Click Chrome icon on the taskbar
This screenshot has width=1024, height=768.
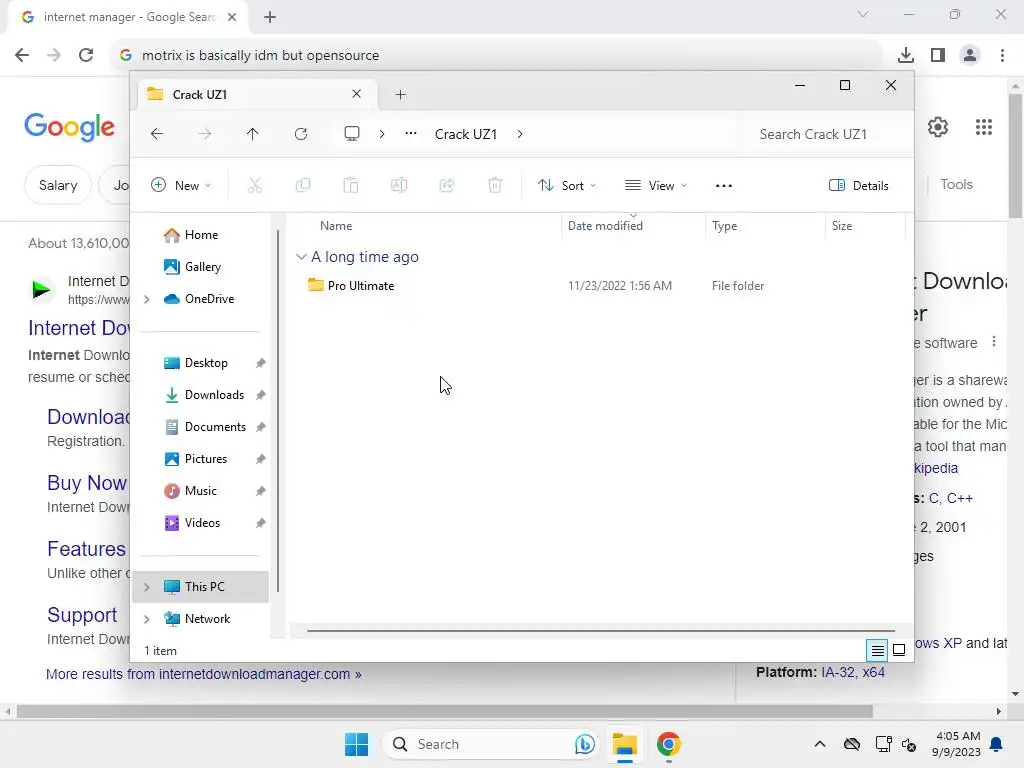tap(668, 744)
